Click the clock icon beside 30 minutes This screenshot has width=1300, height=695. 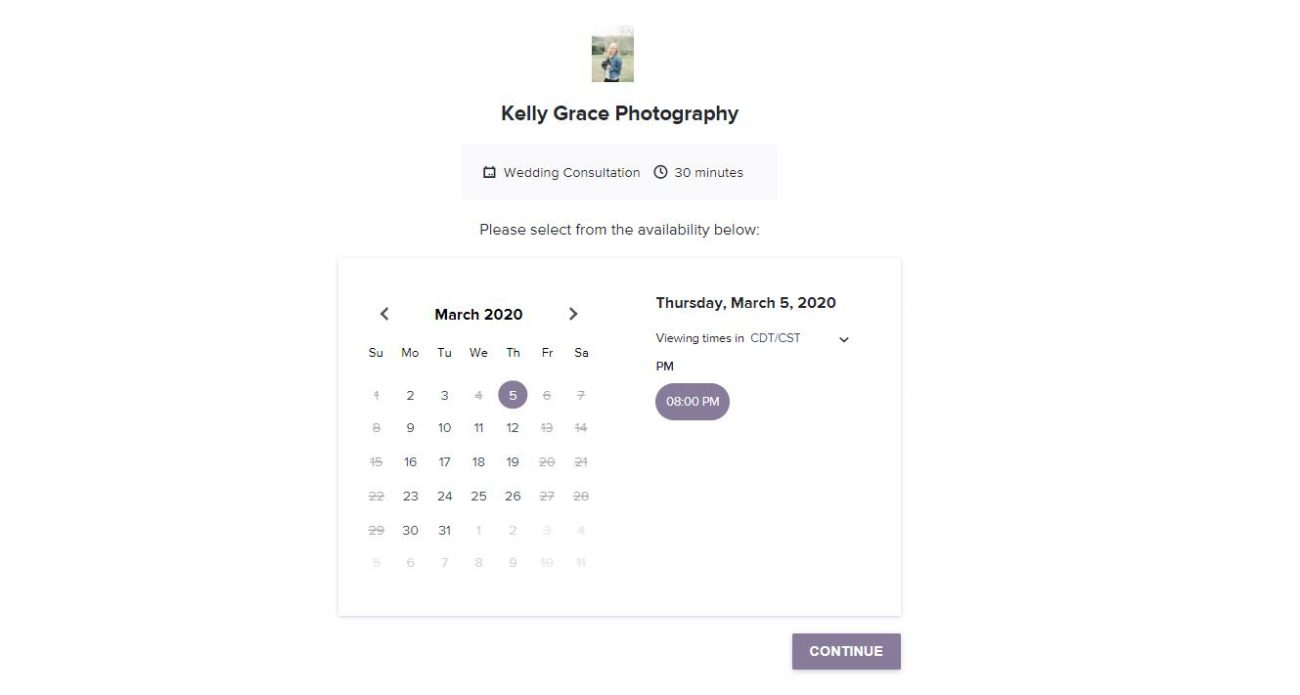660,172
